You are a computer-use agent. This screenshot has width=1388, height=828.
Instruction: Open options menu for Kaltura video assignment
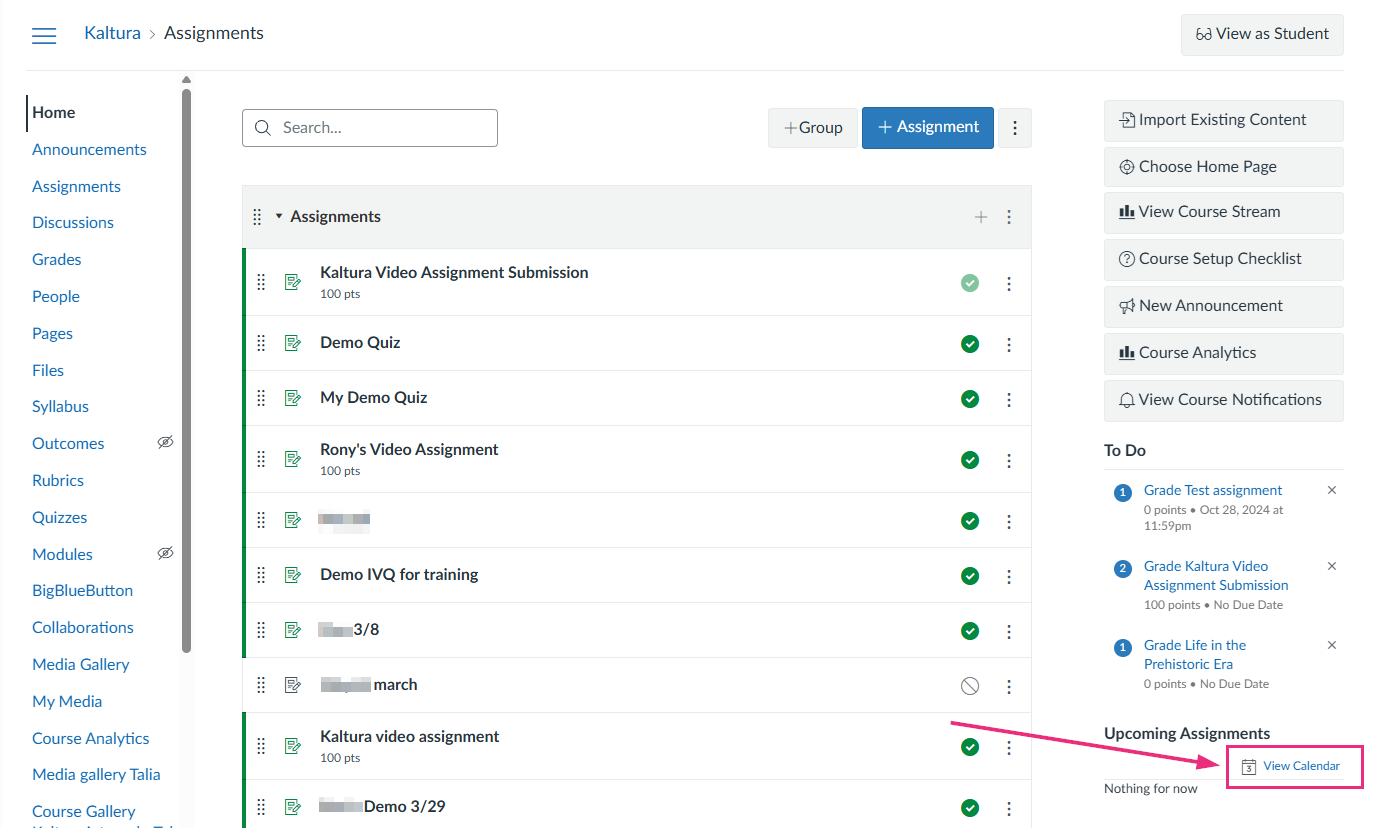tap(1009, 748)
